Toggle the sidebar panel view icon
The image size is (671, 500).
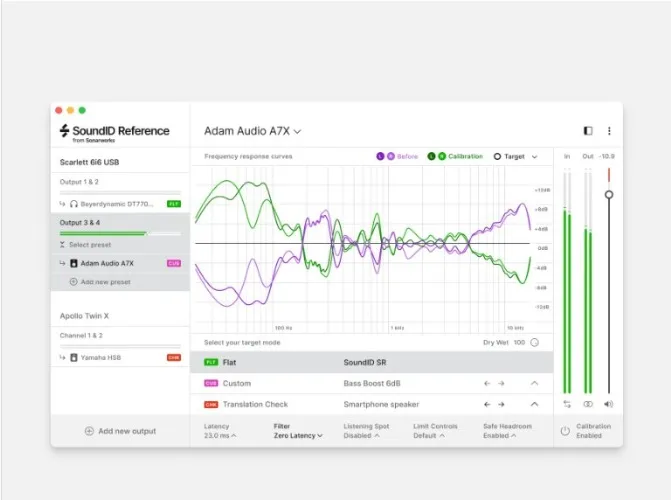(588, 131)
